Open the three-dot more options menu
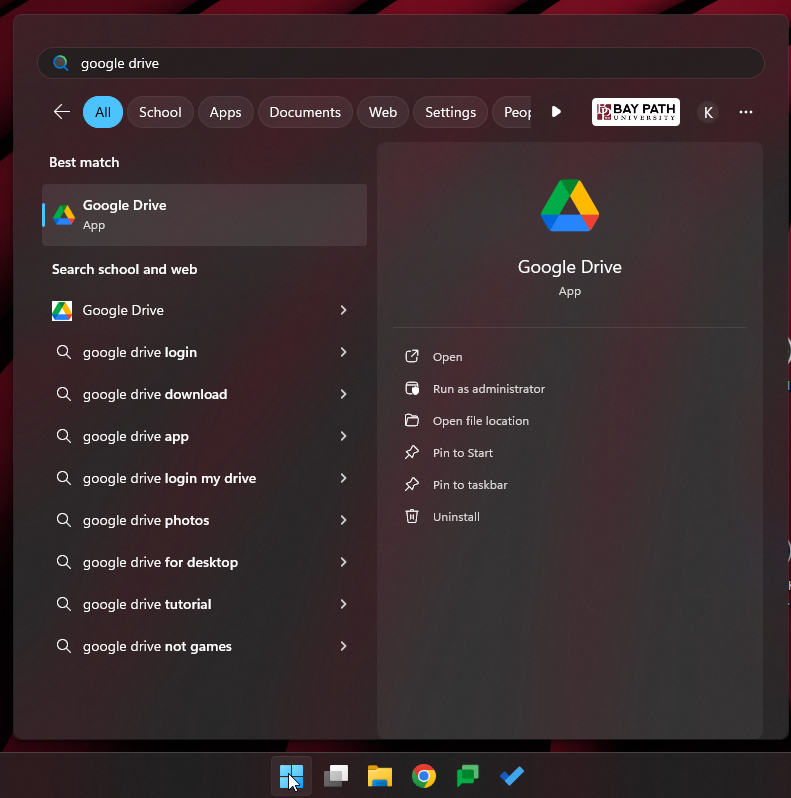This screenshot has height=798, width=791. [x=745, y=112]
